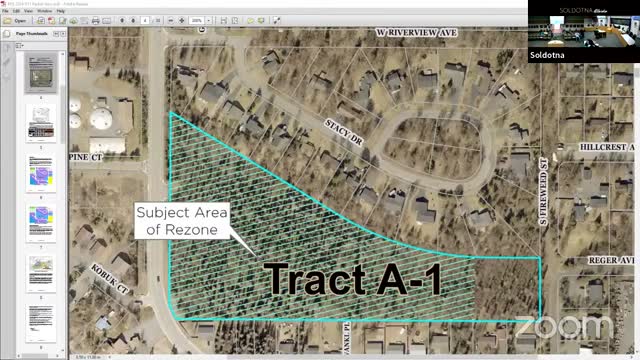This screenshot has height=360, width=640.
Task: Open the File menu
Action: click(5, 11)
